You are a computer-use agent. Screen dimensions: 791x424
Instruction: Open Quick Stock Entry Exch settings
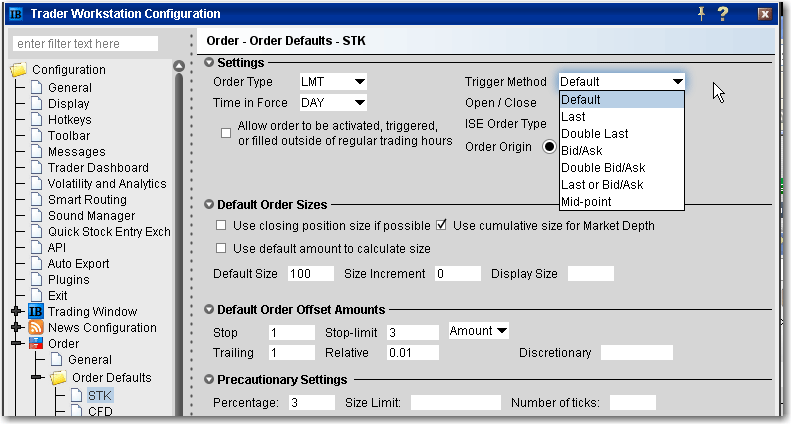(x=109, y=232)
